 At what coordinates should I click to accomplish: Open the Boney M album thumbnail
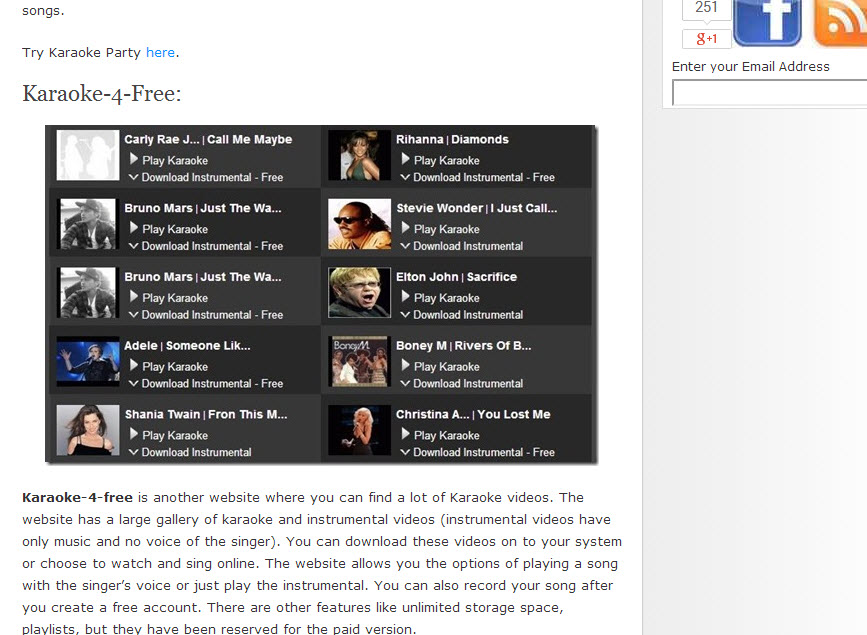359,361
